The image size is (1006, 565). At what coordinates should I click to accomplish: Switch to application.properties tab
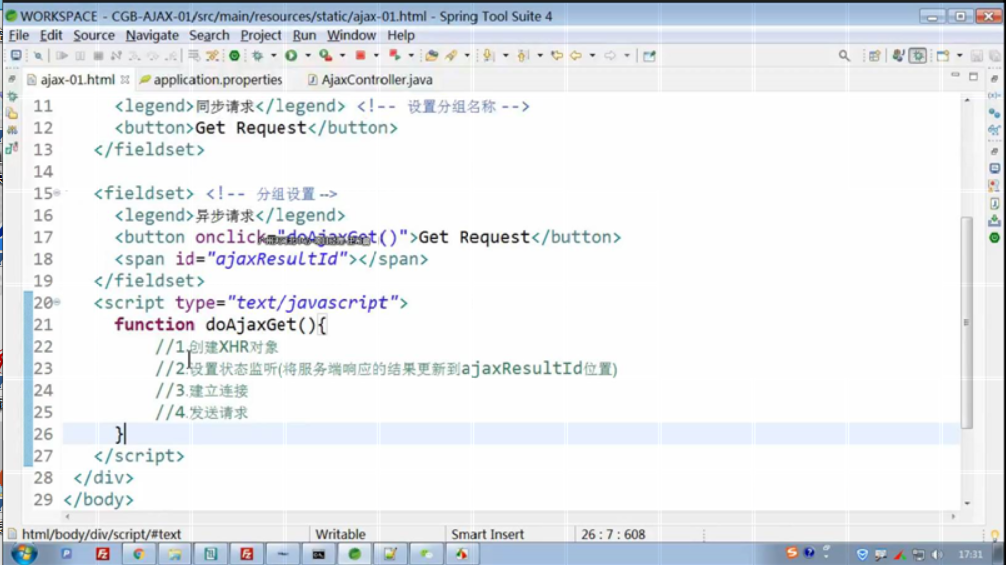[211, 80]
